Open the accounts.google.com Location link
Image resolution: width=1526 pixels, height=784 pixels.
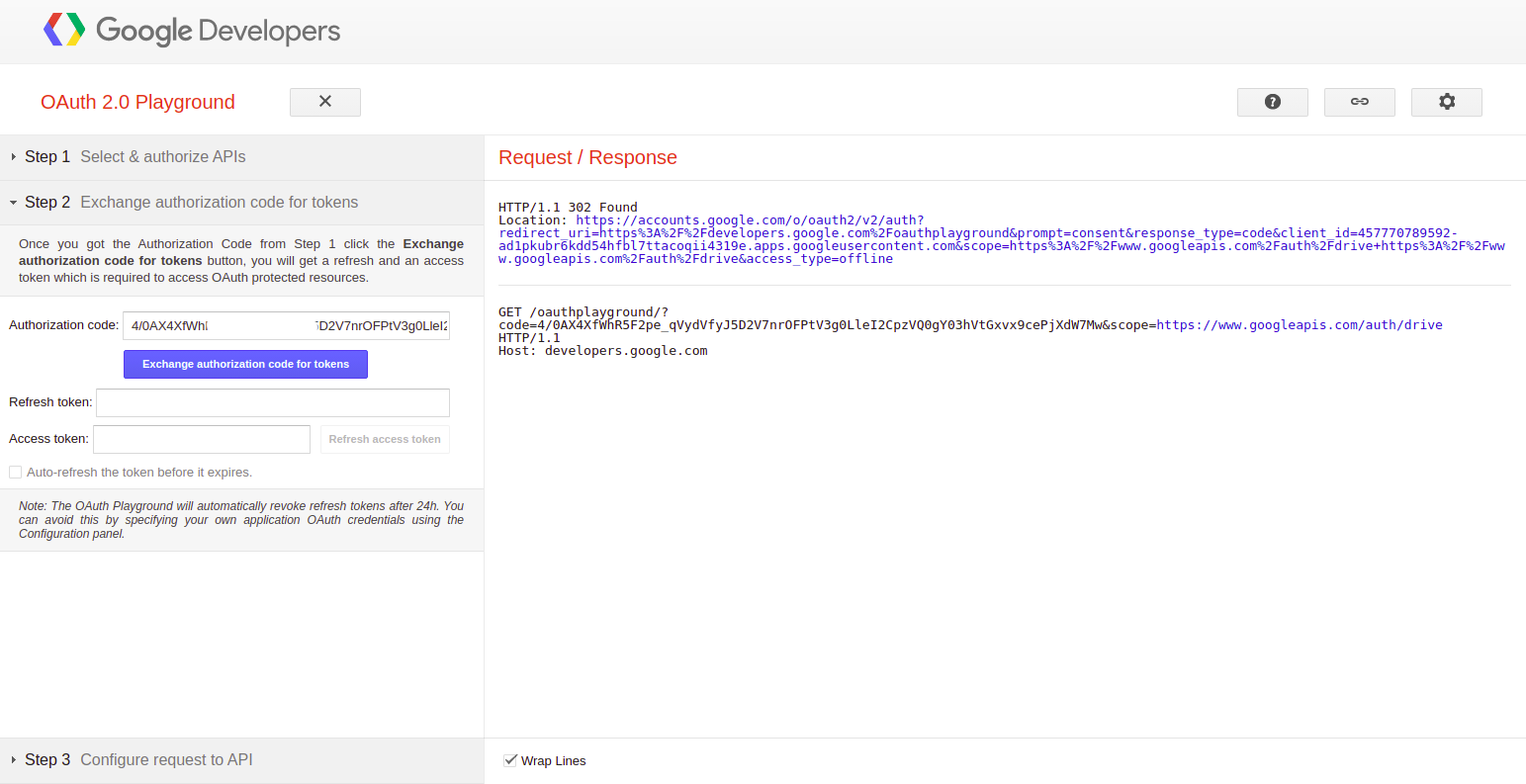pos(1002,239)
